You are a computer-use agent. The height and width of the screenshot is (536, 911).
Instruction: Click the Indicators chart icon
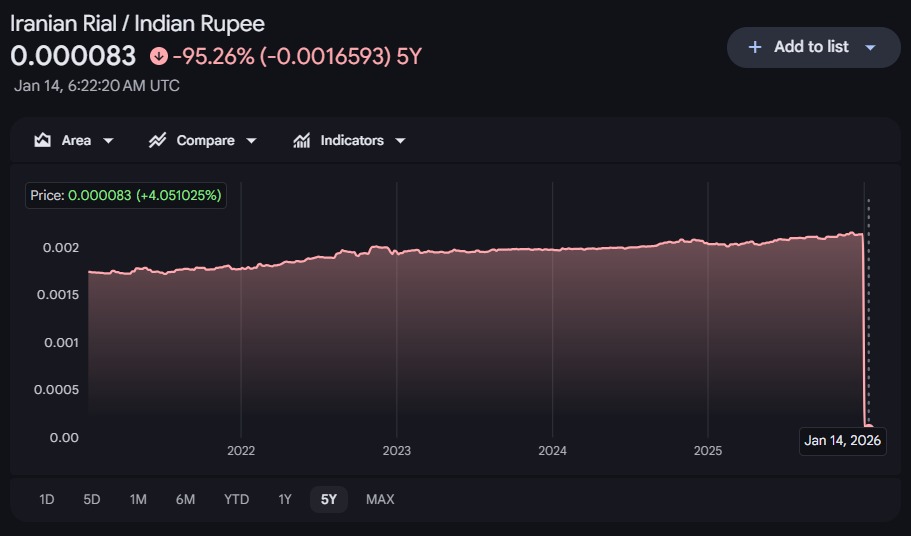click(301, 141)
